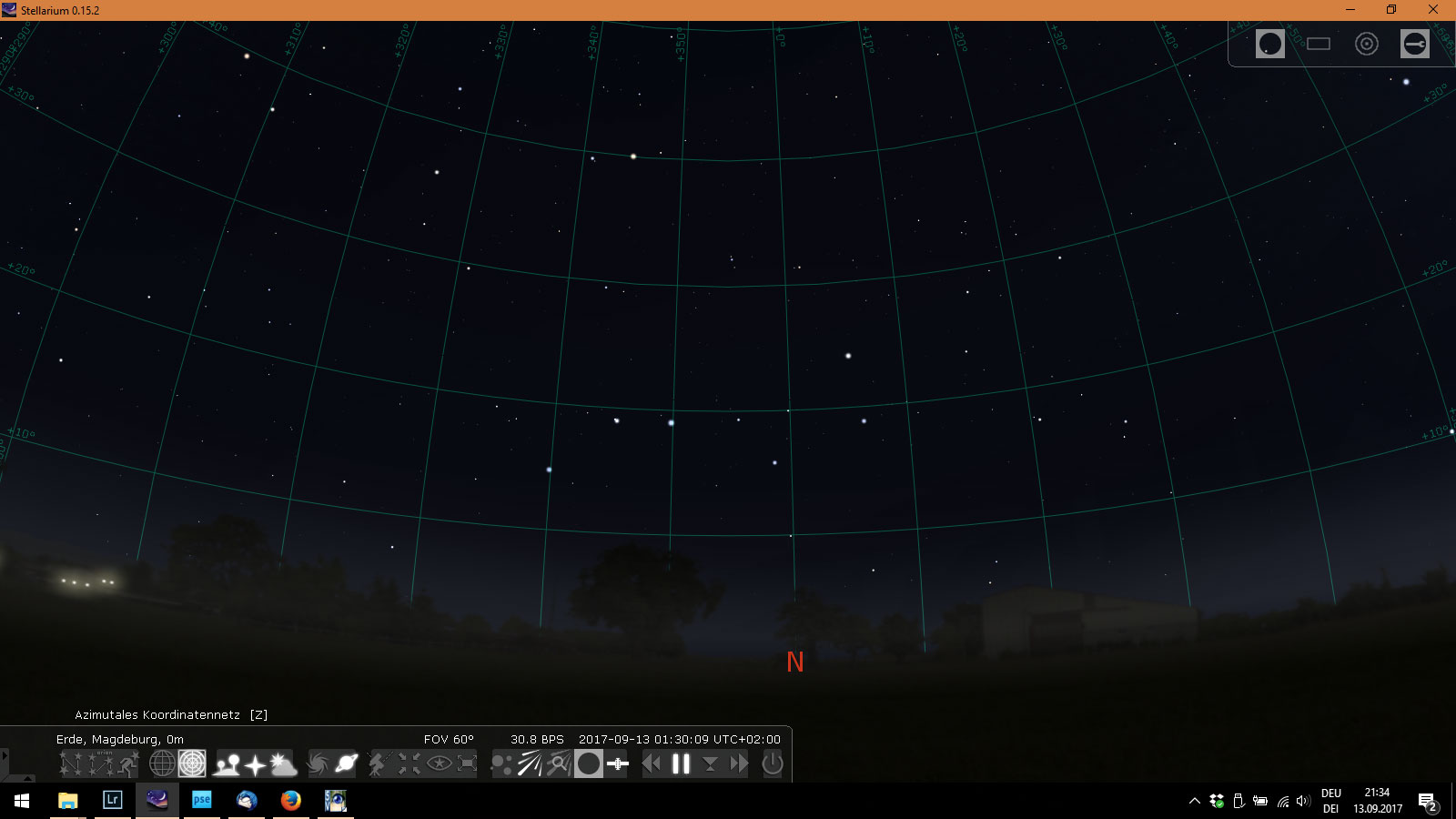
Task: Increase time speed with fast-forward button
Action: (739, 764)
